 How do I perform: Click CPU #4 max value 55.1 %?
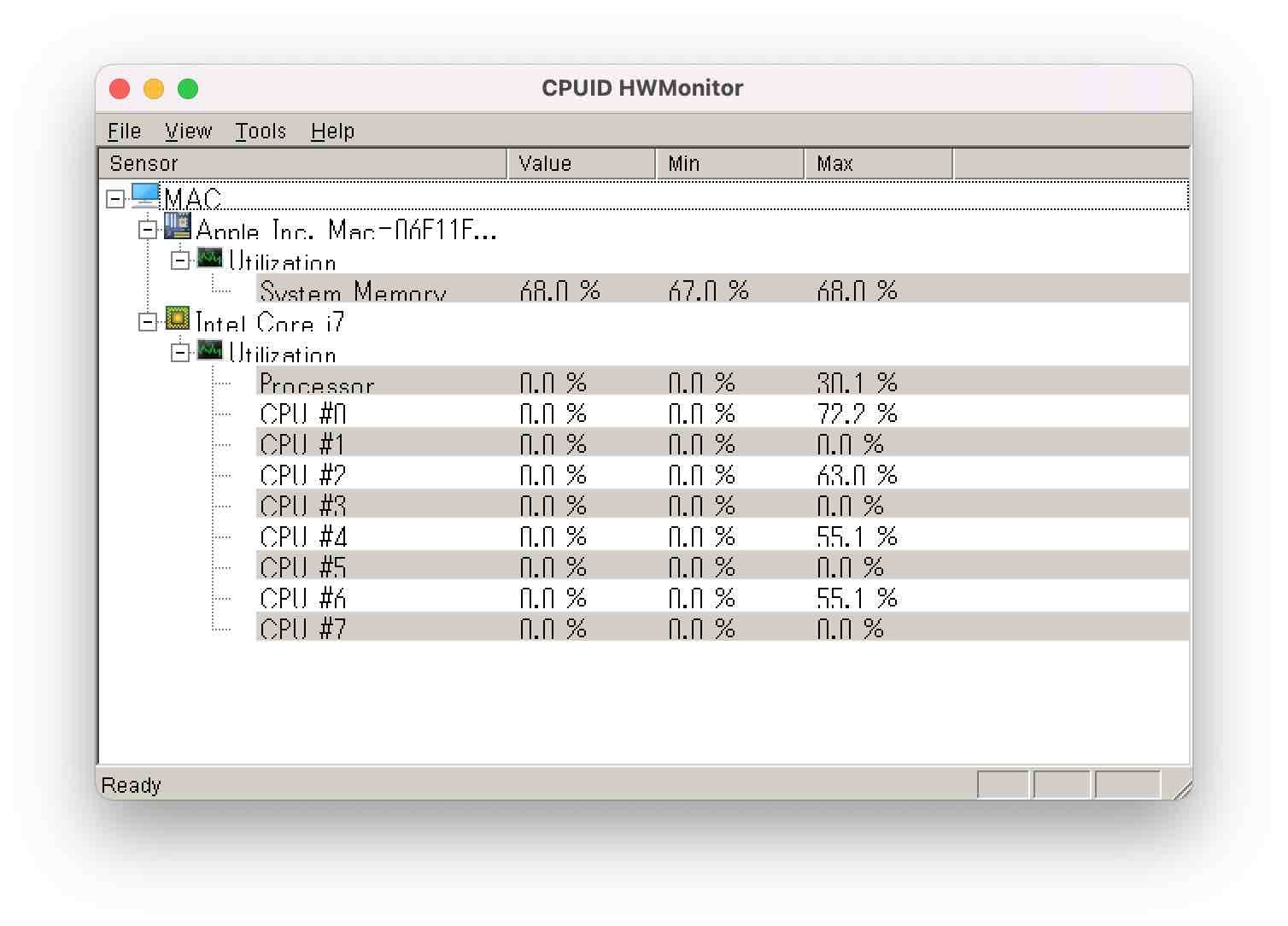(x=857, y=536)
